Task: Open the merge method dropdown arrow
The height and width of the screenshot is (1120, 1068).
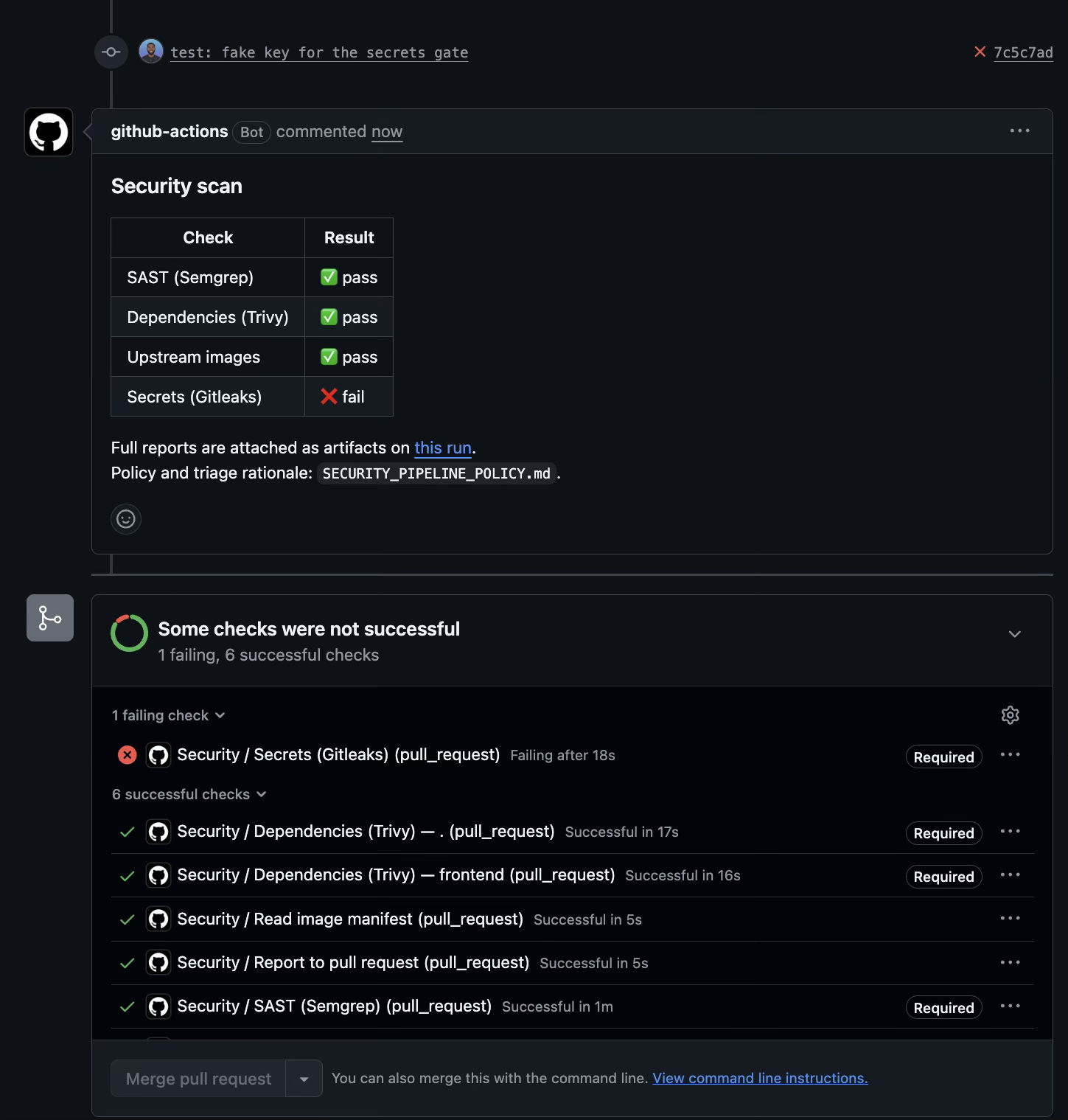Action: click(304, 1079)
